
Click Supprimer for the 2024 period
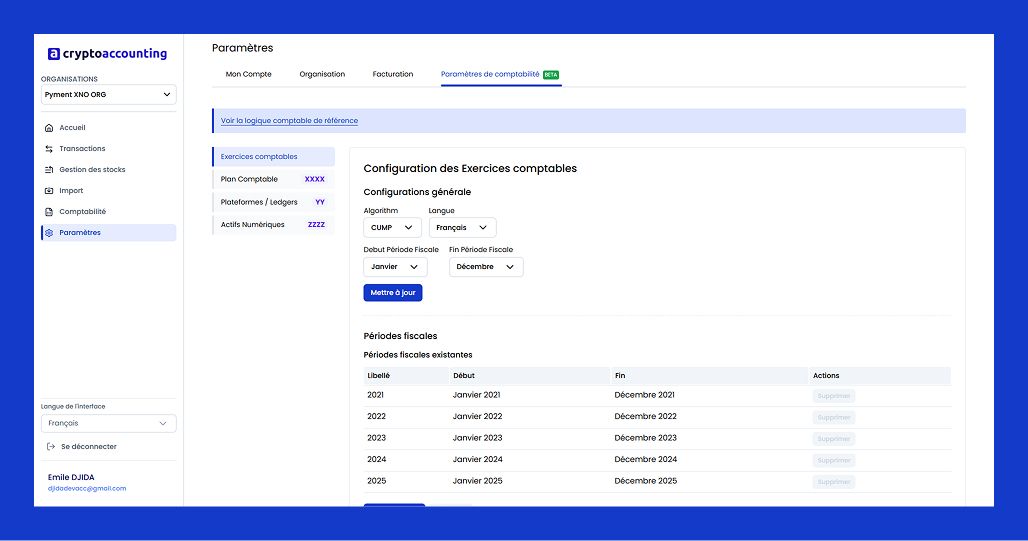834,460
